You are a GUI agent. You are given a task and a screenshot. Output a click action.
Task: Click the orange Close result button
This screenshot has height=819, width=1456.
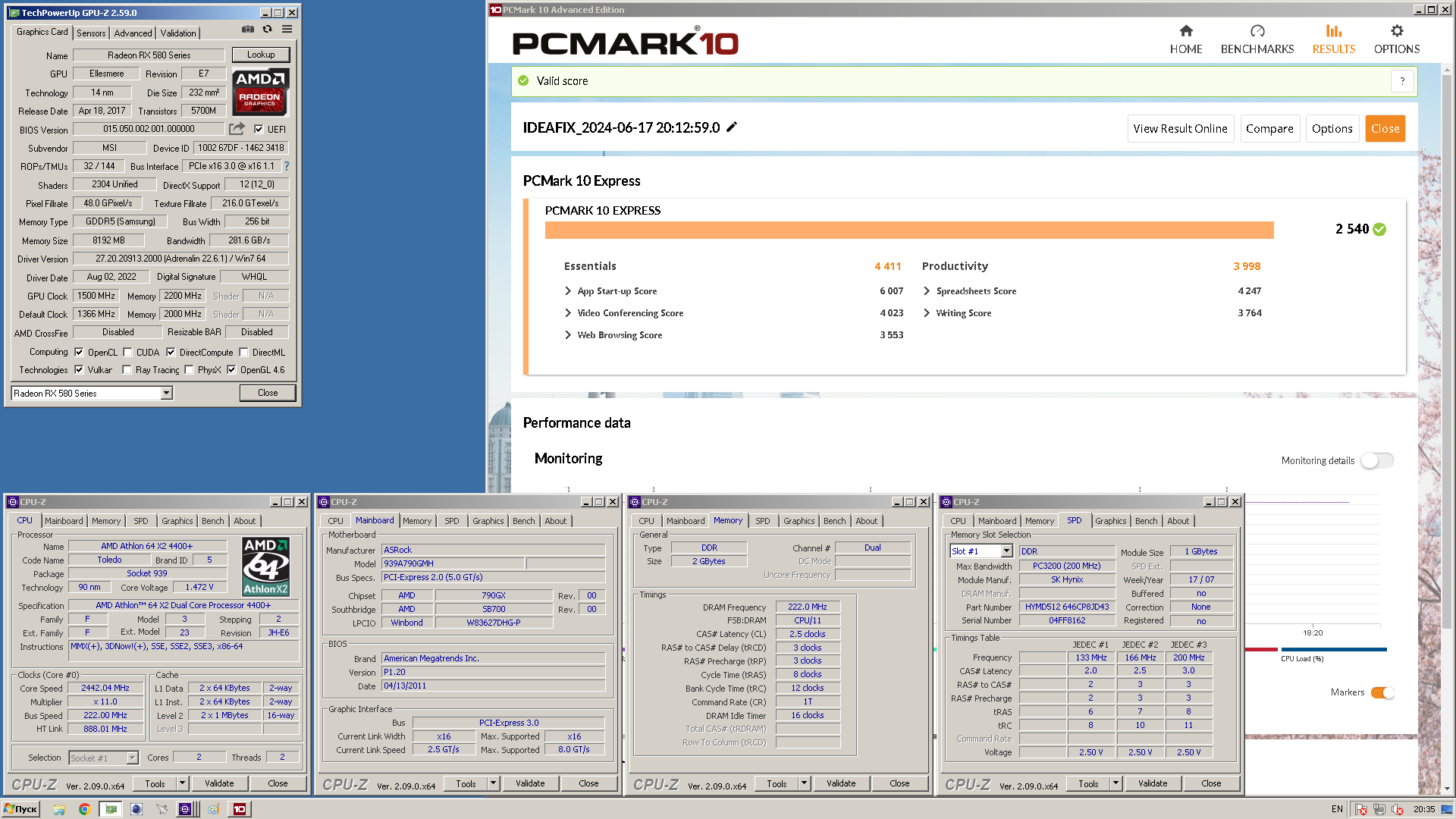tap(1385, 129)
